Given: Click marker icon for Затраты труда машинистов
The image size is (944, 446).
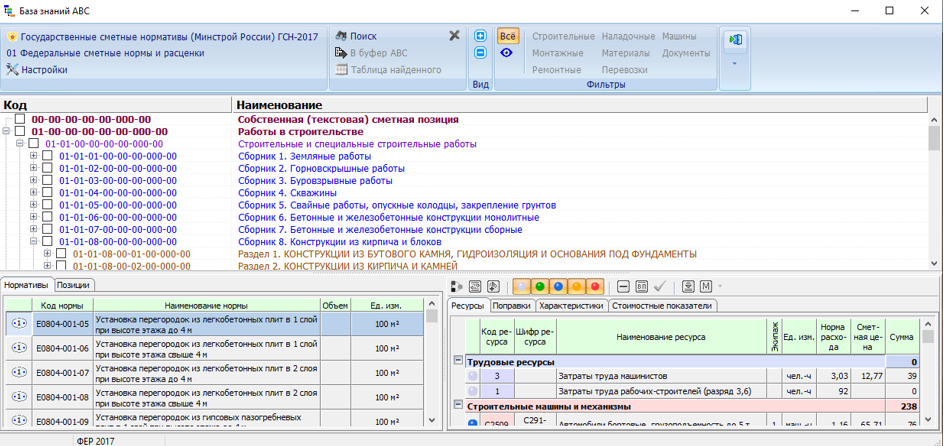Looking at the screenshot, I should (473, 376).
